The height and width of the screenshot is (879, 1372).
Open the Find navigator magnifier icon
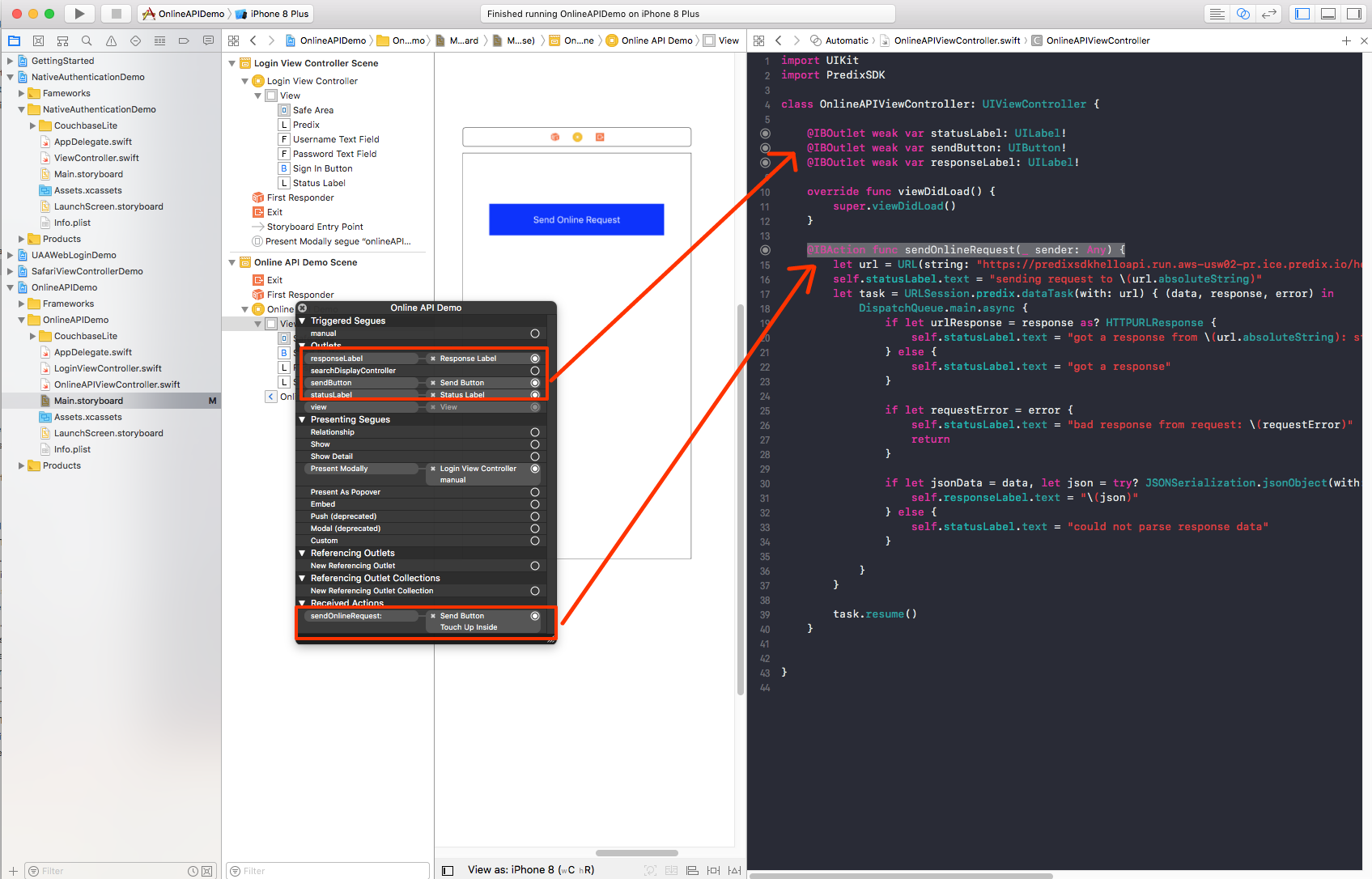tap(87, 40)
